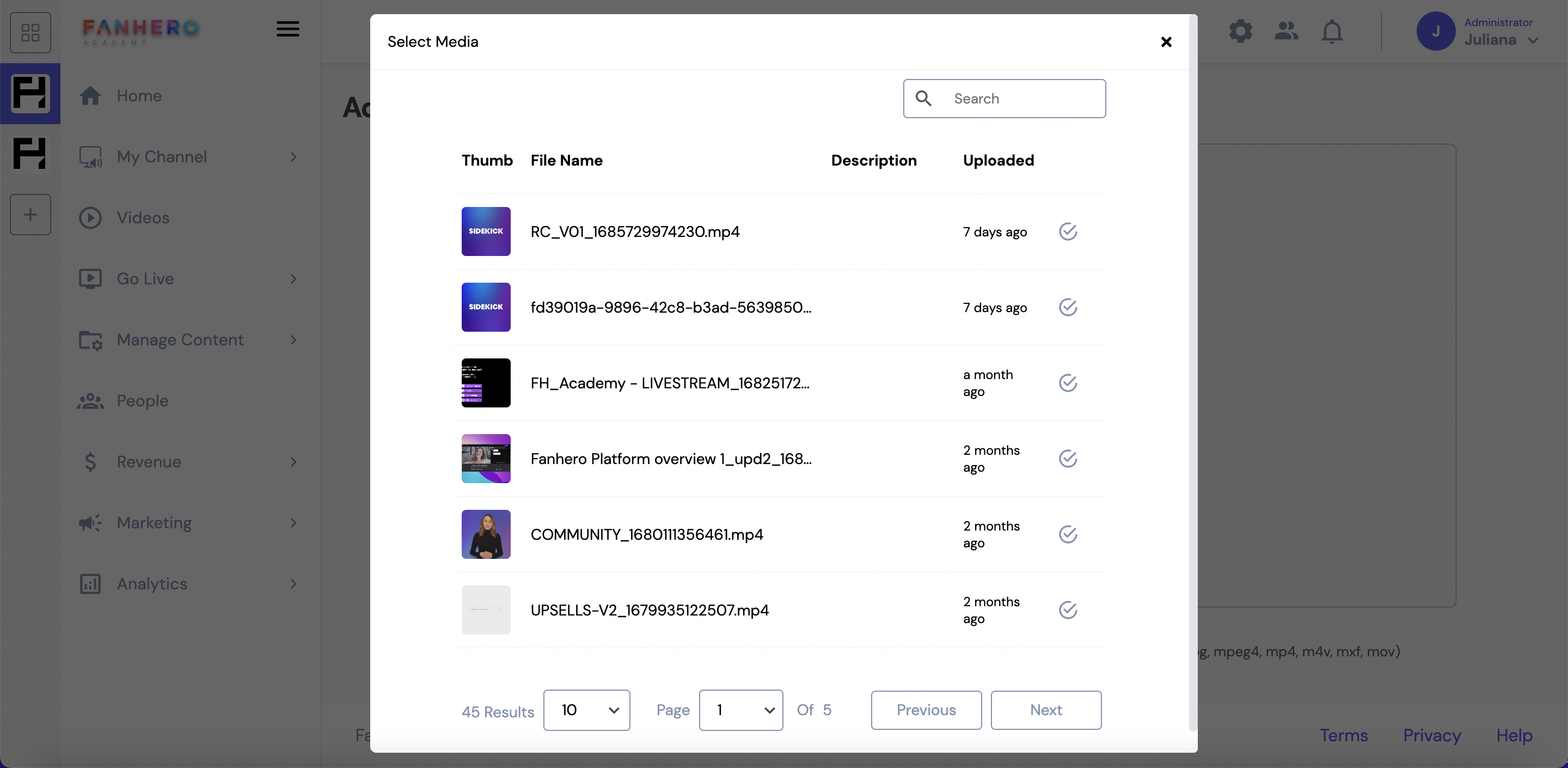Open the page number dropdown selector
1568x768 pixels.
pos(741,710)
